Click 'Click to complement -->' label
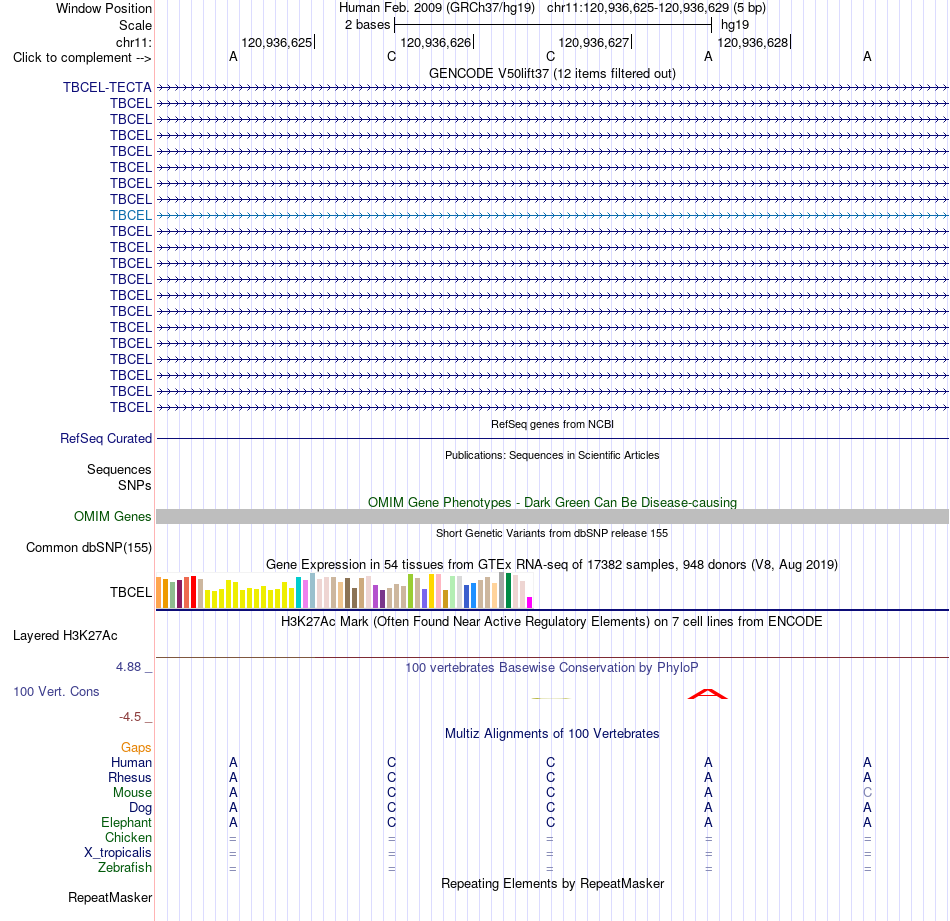 coord(82,58)
